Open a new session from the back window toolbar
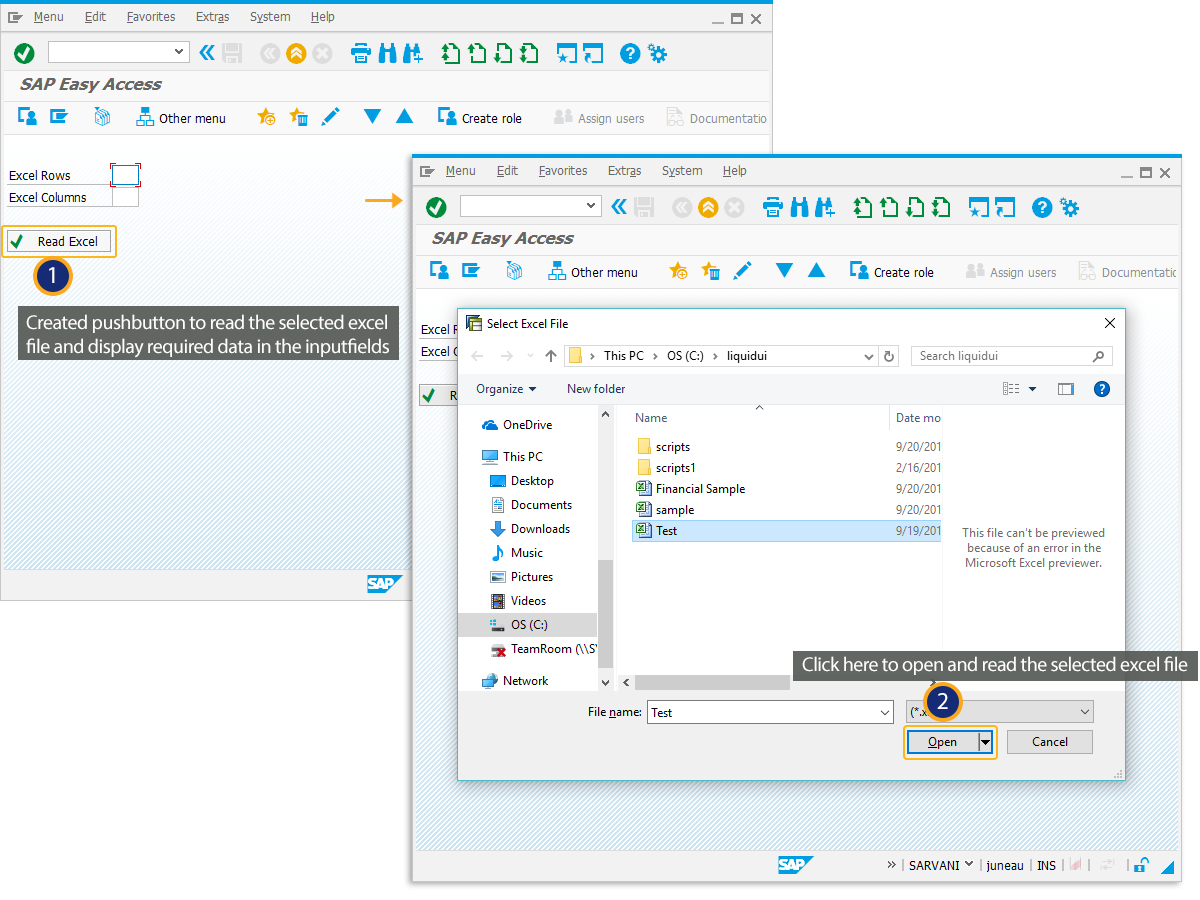Image resolution: width=1200 pixels, height=900 pixels. (568, 53)
